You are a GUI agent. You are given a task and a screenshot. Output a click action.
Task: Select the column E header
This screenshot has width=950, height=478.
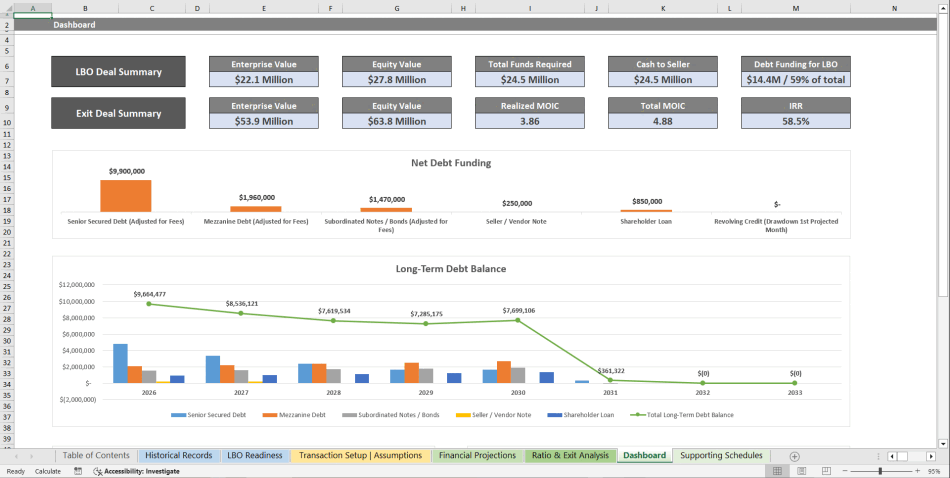click(263, 8)
